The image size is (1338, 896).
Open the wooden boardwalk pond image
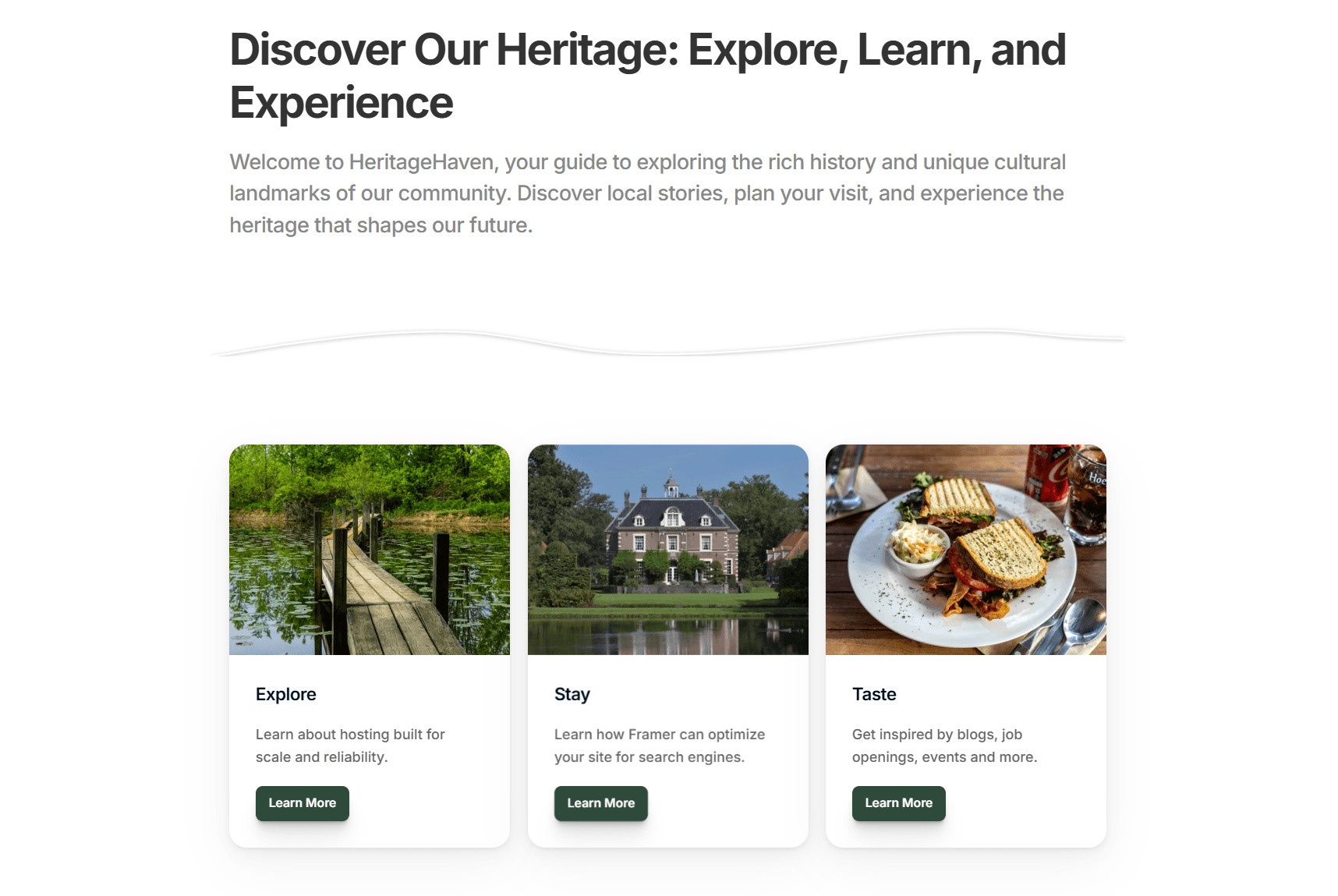point(370,550)
